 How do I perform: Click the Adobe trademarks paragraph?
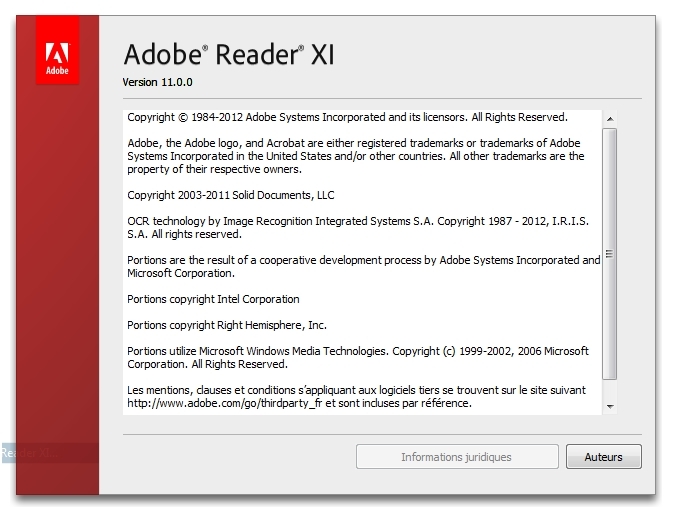coord(356,156)
